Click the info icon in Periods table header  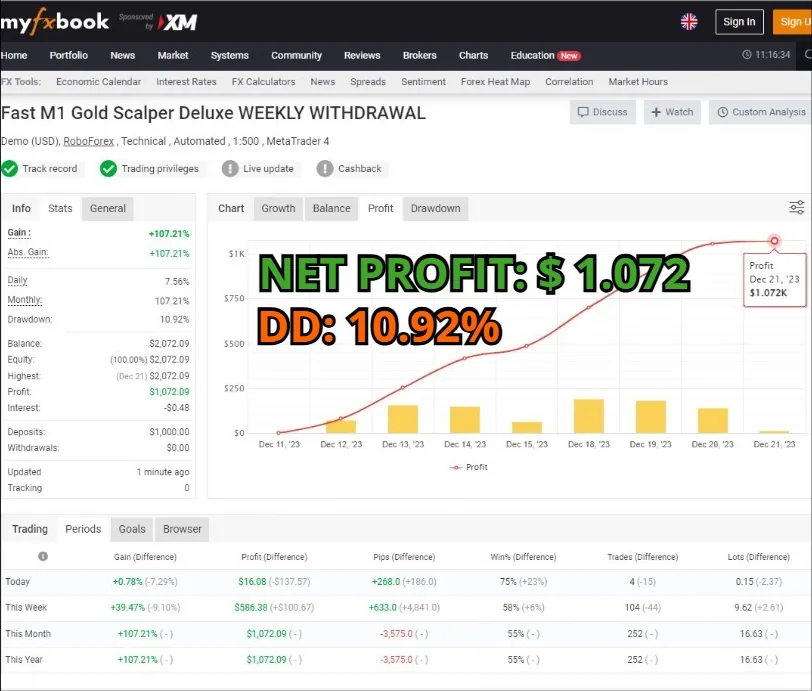click(43, 556)
